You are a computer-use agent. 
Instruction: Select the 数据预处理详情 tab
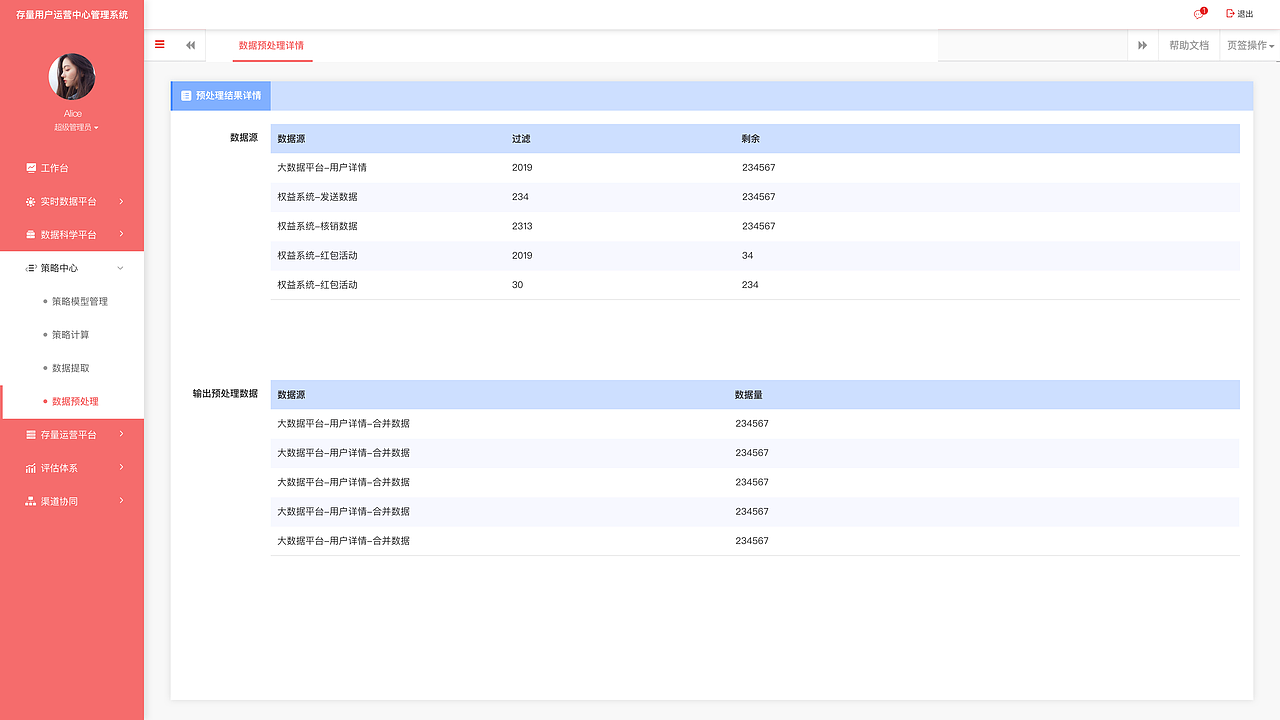coord(272,45)
